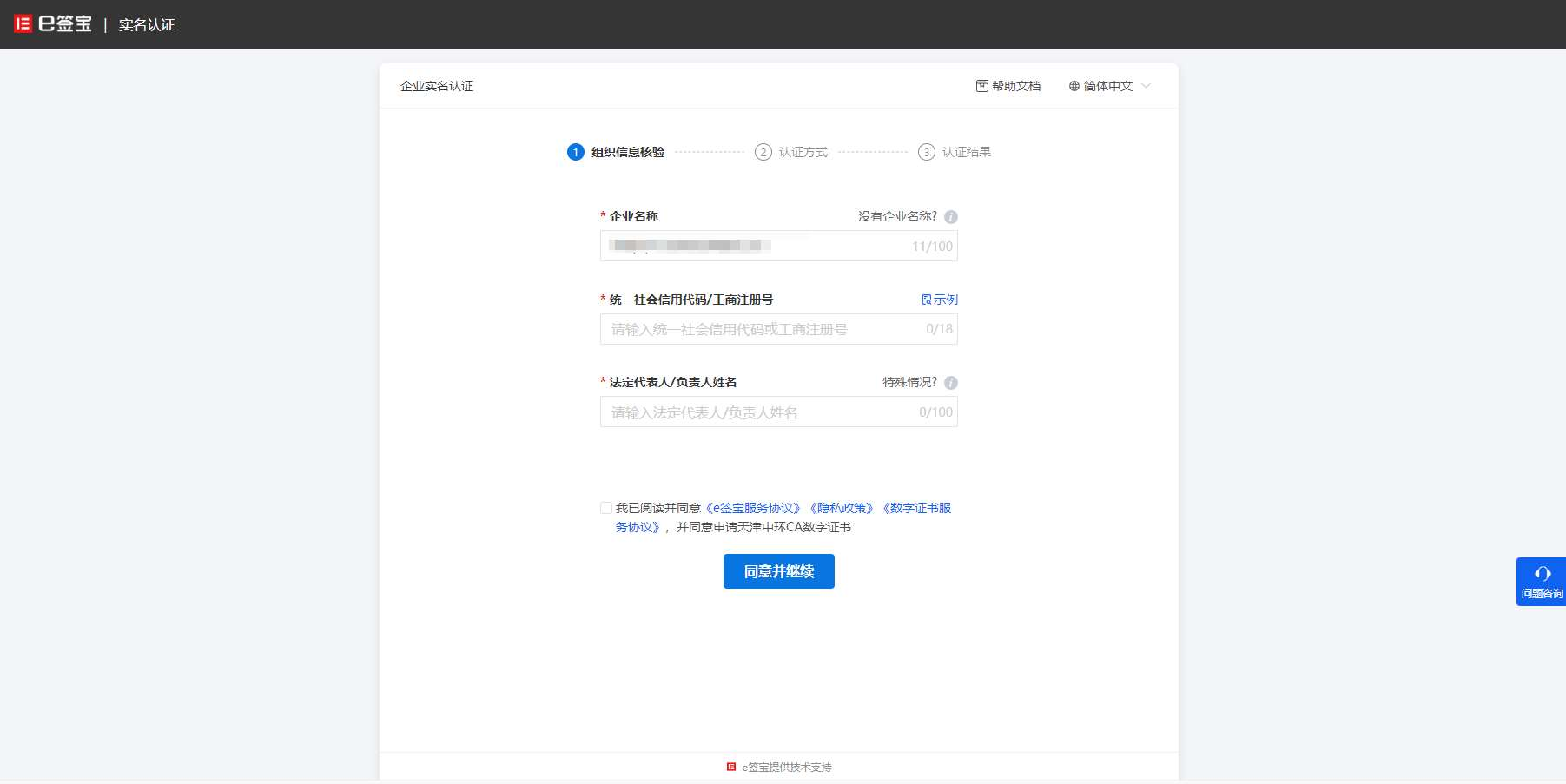Click the 示例 example magnifier icon
Viewport: 1566px width, 784px height.
(x=927, y=300)
